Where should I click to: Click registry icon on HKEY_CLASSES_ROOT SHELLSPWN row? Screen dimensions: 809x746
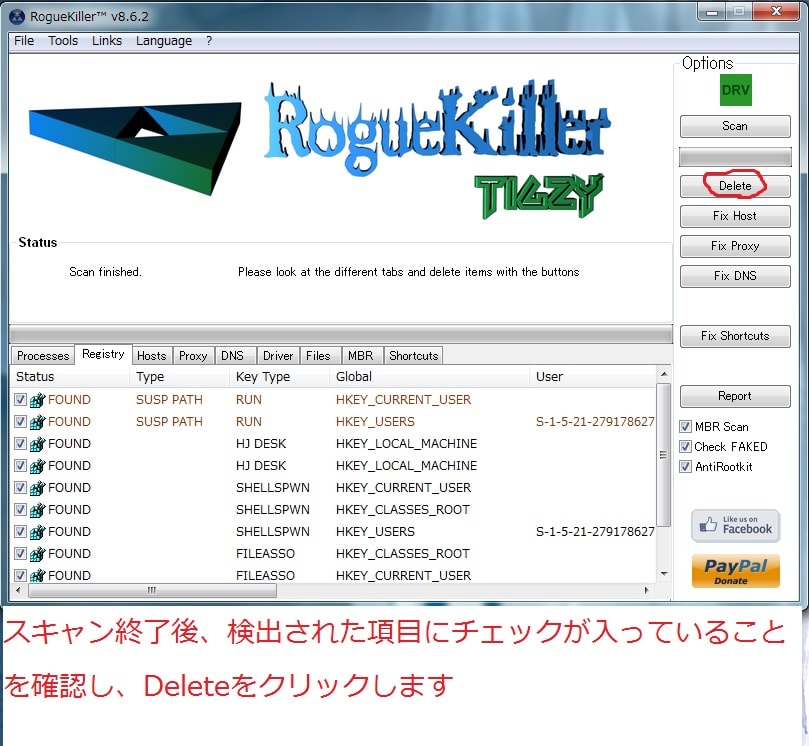(x=37, y=510)
